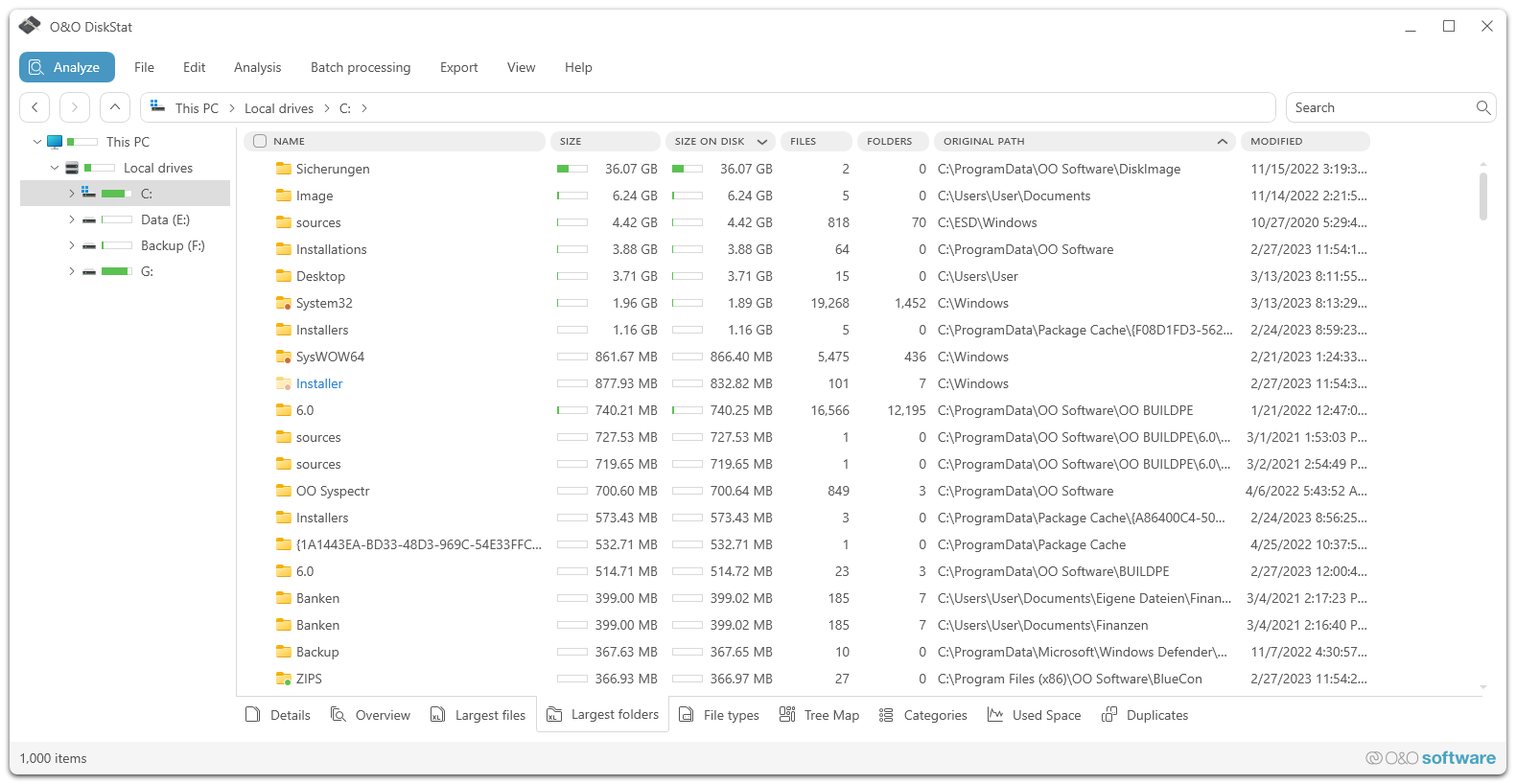This screenshot has height=784, width=1516.
Task: Click the ORIGINAL PATH sort arrow
Action: [1222, 142]
